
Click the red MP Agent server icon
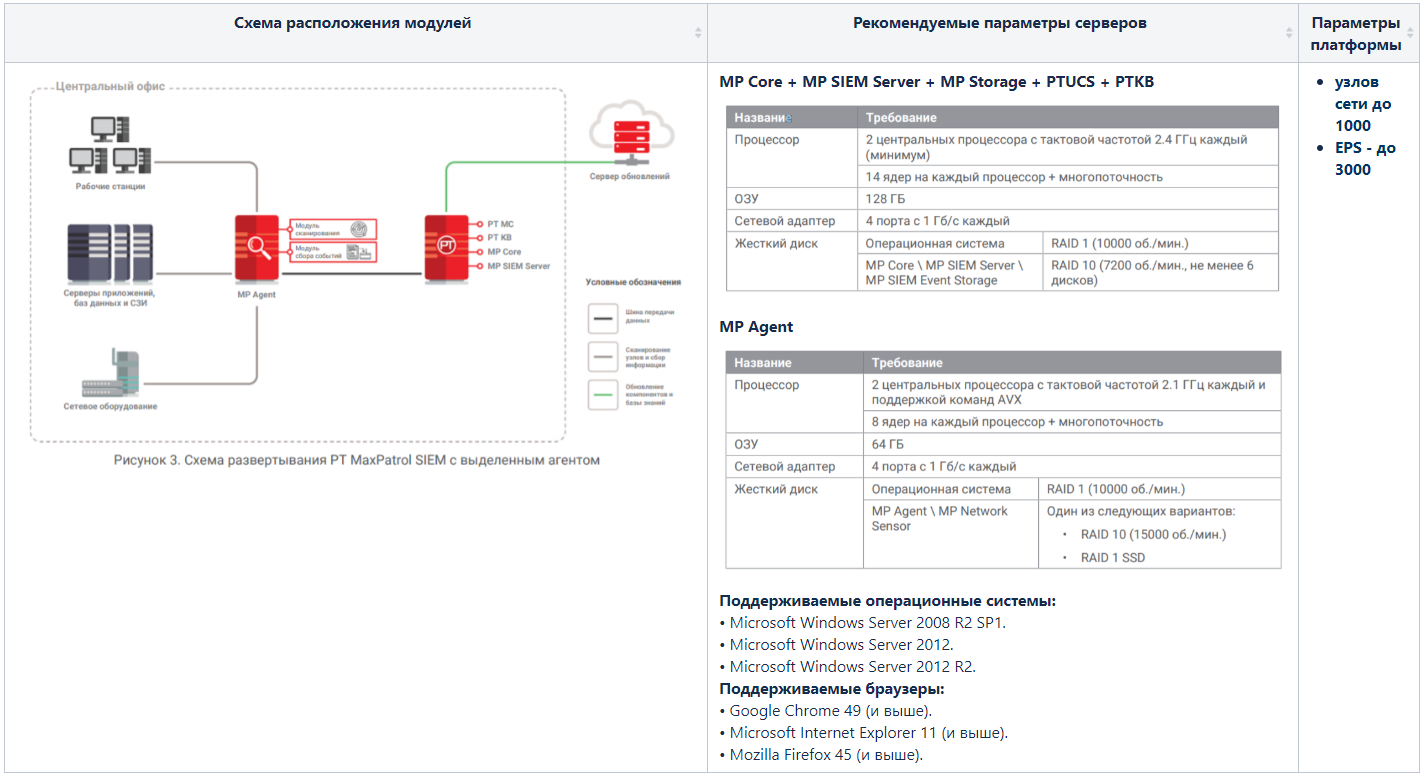coord(256,250)
